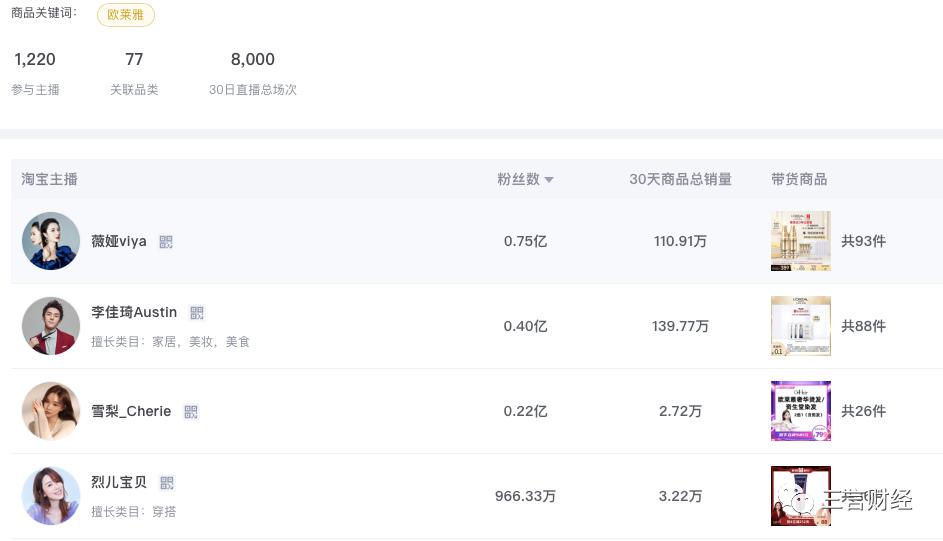
Task: Open 薇娅viya streamer name link
Action: coord(119,242)
